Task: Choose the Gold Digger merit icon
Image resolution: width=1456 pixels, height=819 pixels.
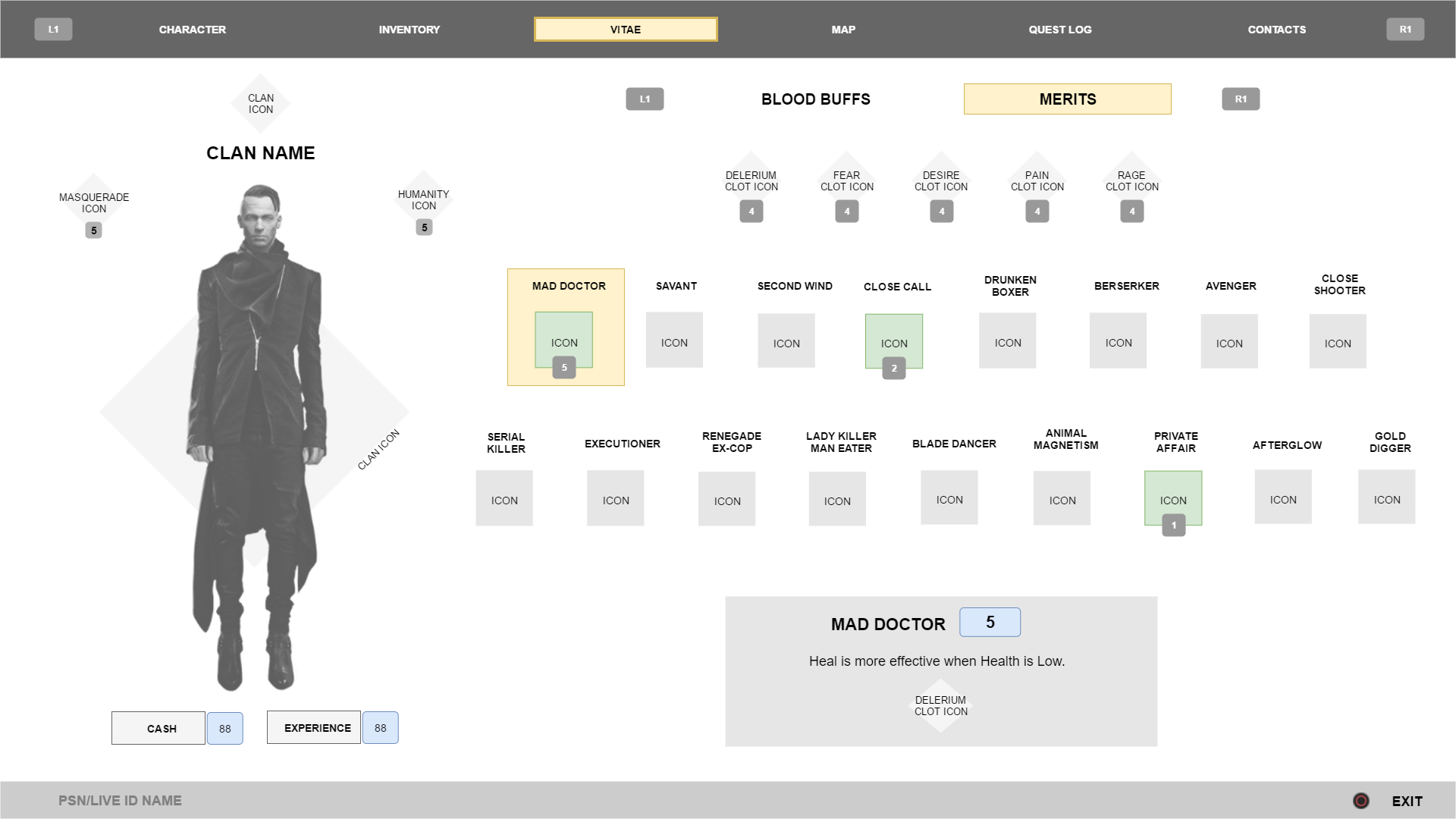Action: click(x=1386, y=497)
